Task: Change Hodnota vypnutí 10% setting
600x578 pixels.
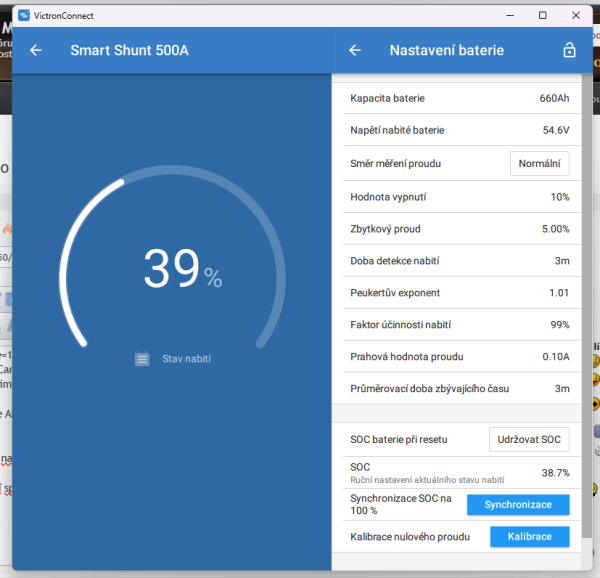Action: pos(460,197)
